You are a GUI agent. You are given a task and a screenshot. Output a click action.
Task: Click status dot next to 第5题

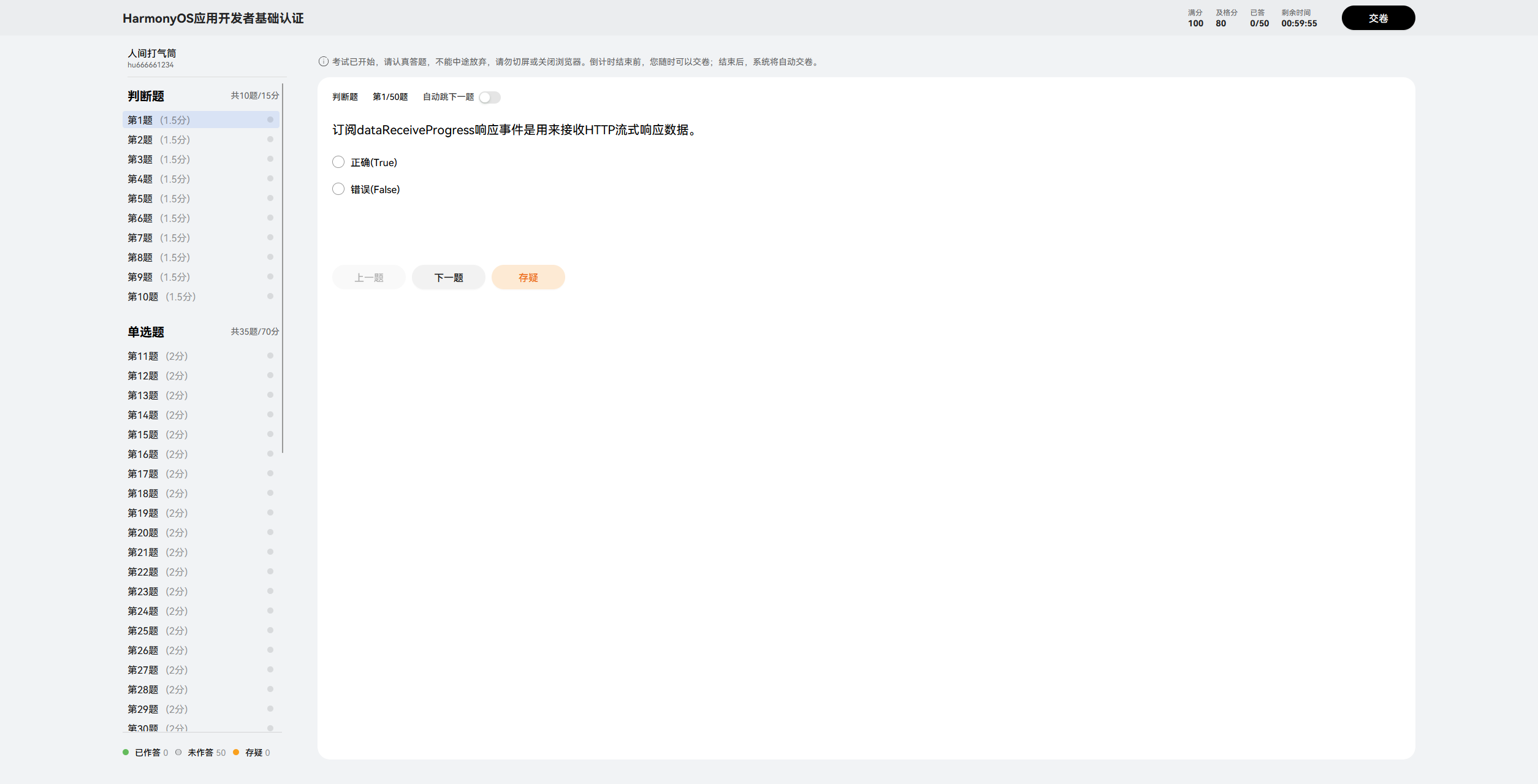pos(270,199)
